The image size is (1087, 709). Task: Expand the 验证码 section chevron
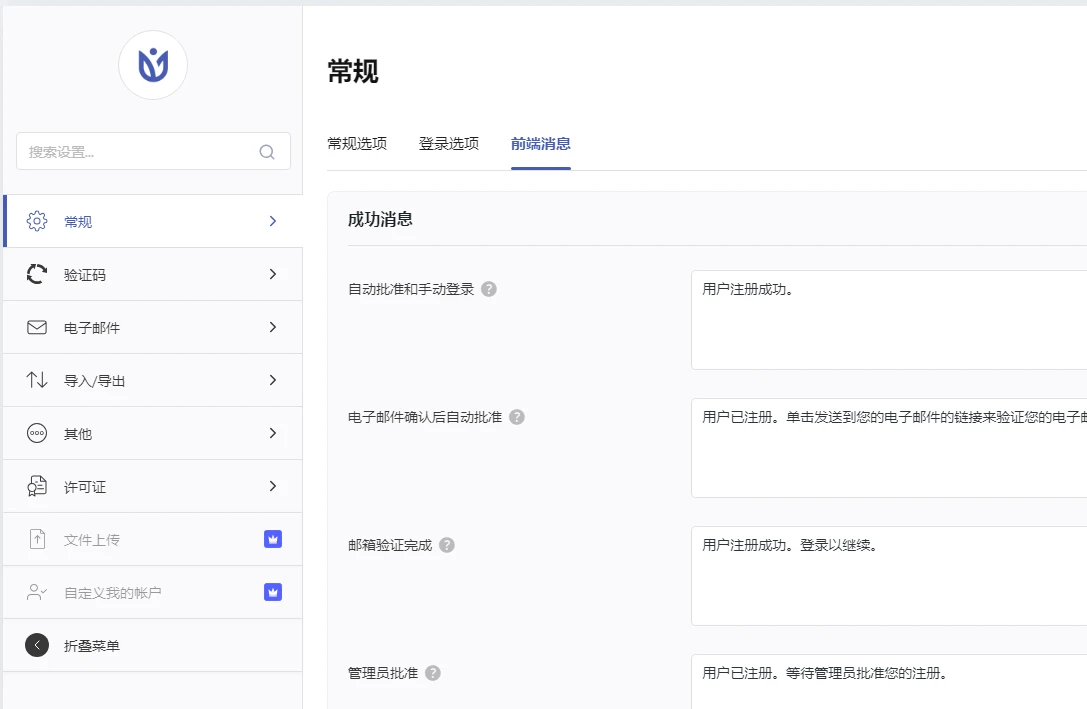[x=272, y=274]
